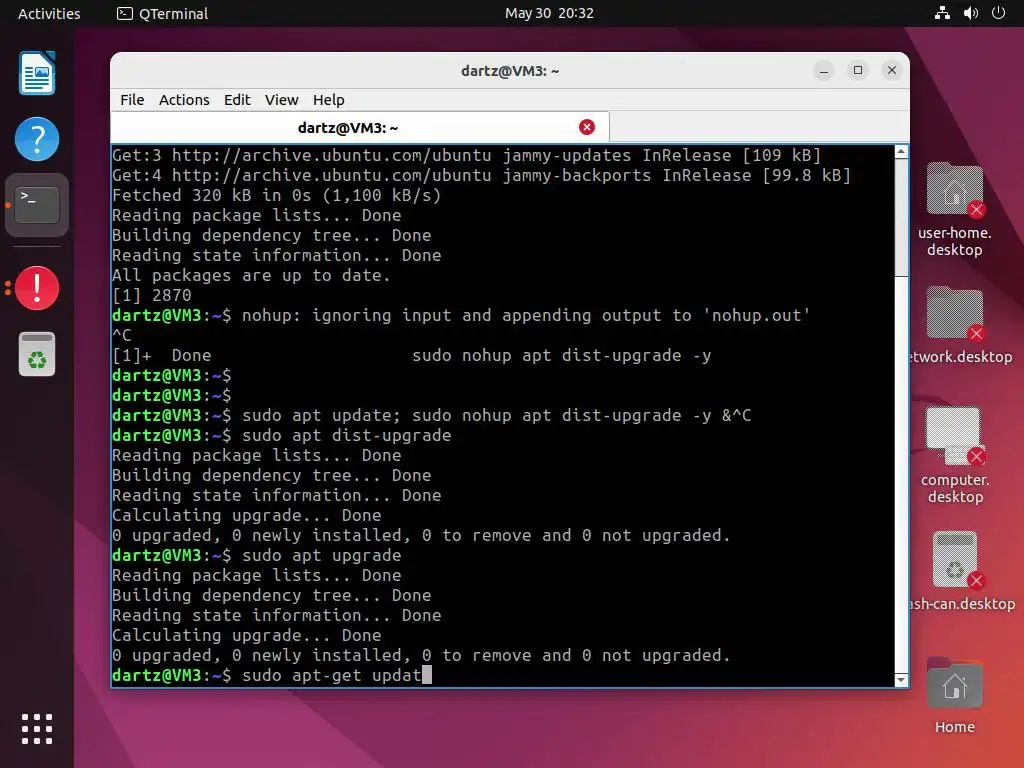Image resolution: width=1024 pixels, height=768 pixels.
Task: Open the red exclamation error app in dock
Action: (37, 288)
